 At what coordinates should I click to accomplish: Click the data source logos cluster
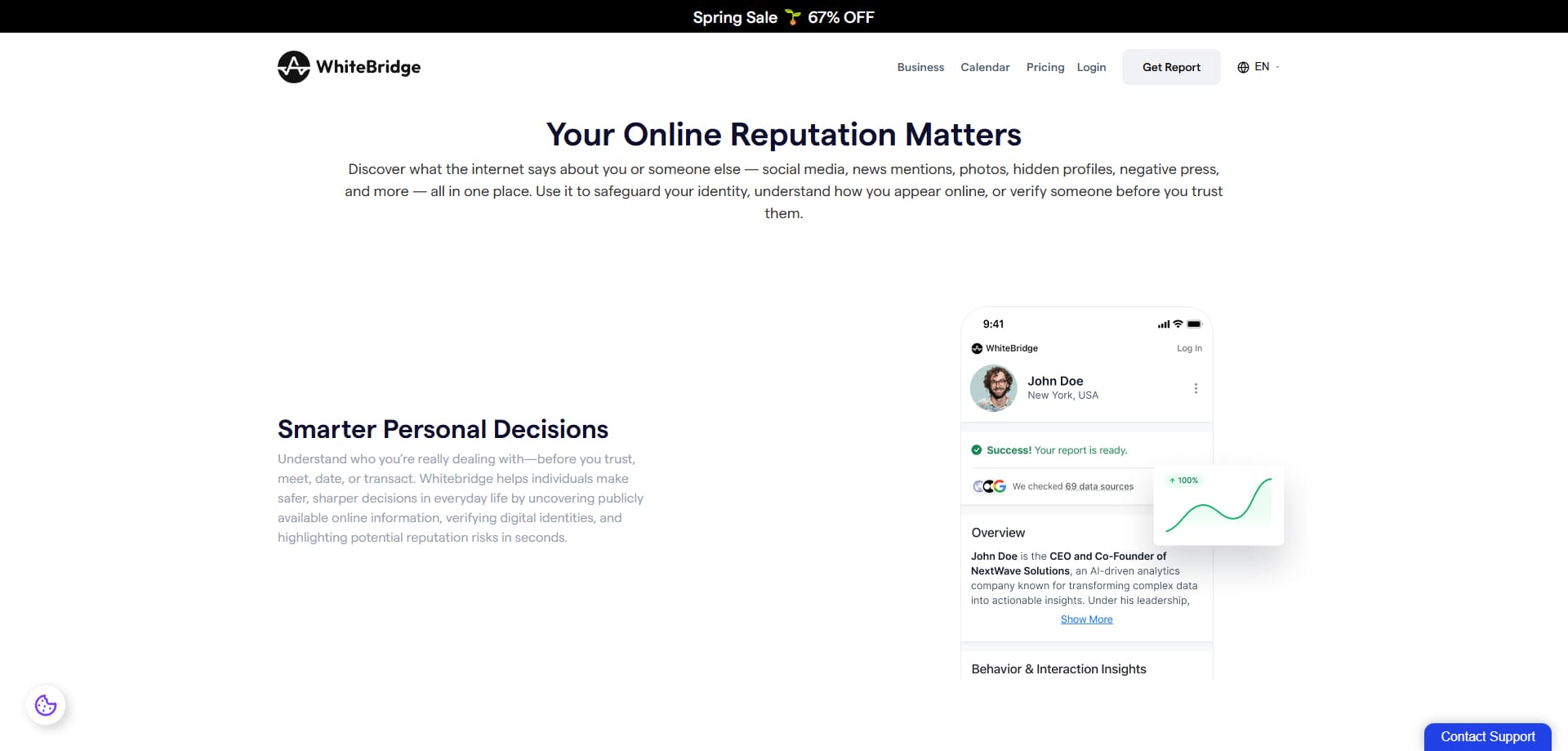point(989,486)
